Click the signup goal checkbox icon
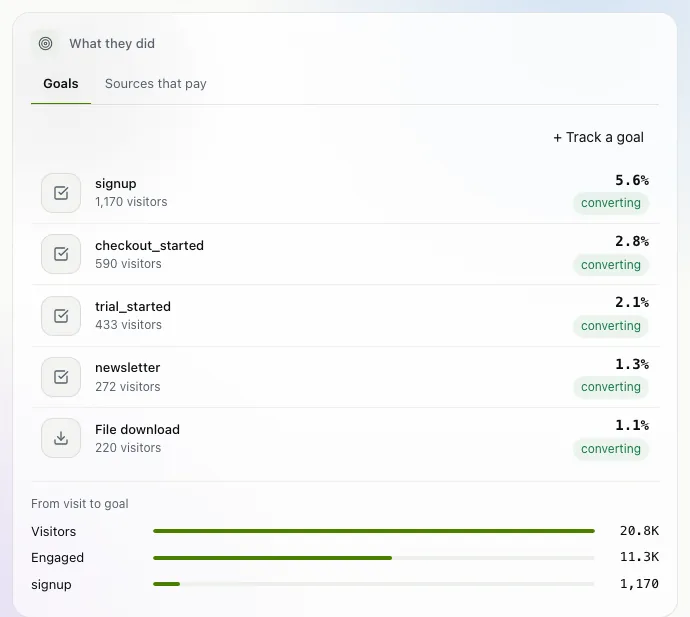Image resolution: width=690 pixels, height=617 pixels. click(x=61, y=193)
